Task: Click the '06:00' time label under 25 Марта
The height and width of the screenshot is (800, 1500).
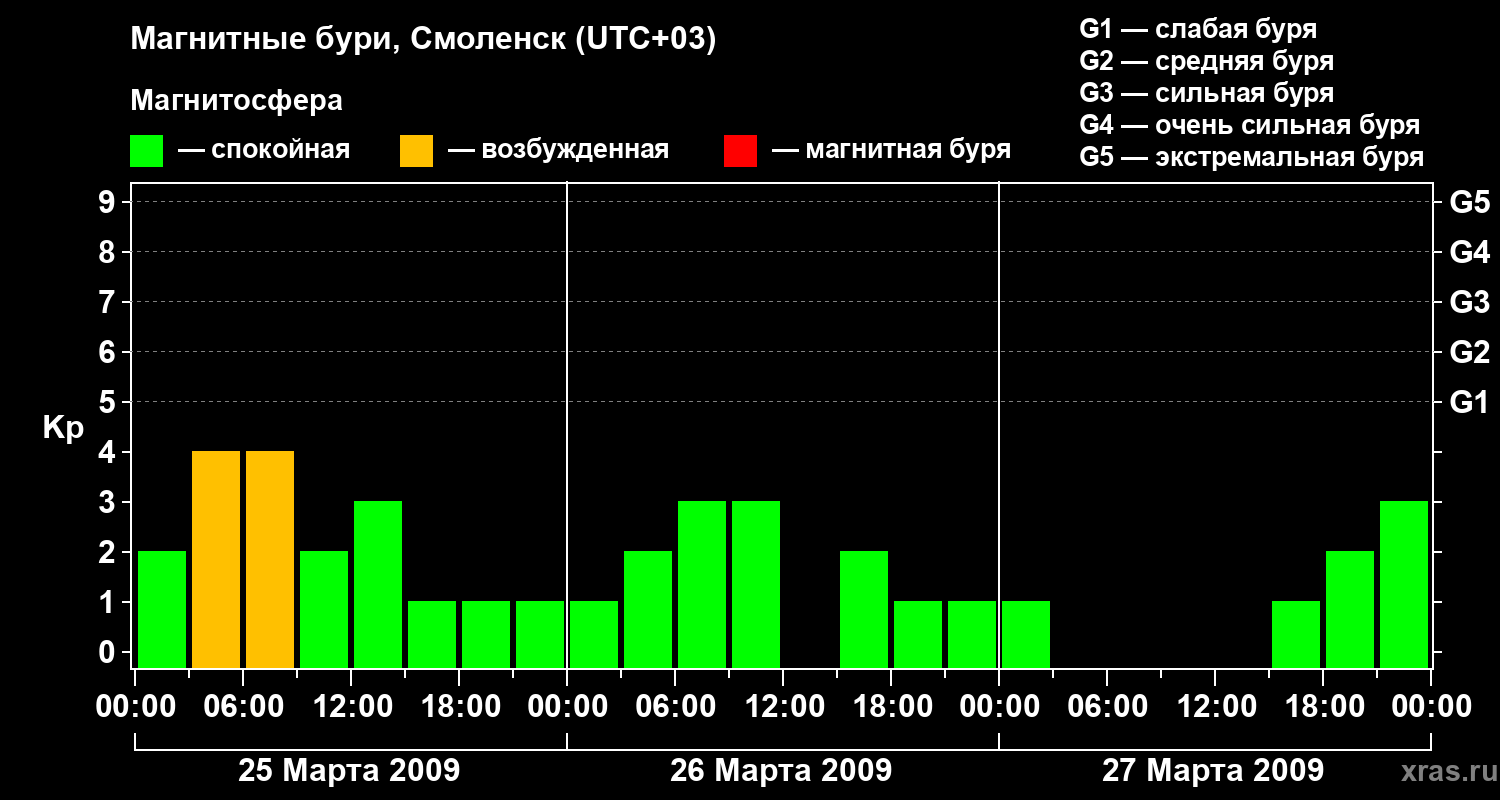Action: click(243, 707)
